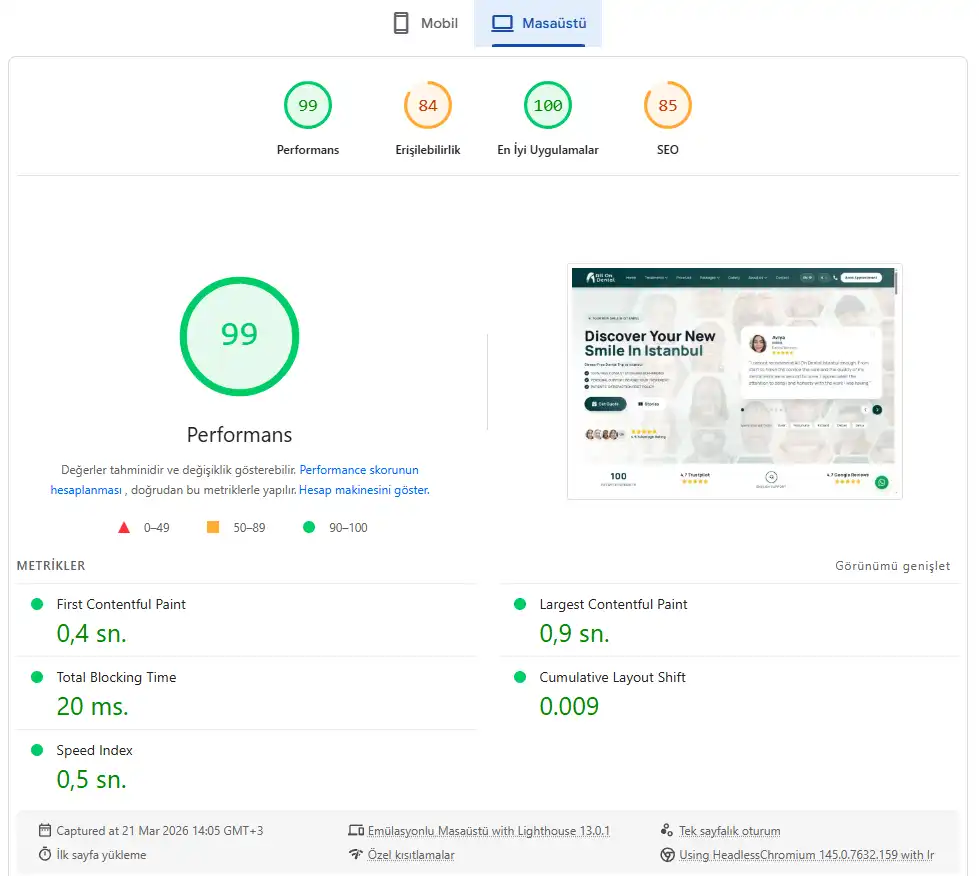Click the 100 En İyi Uygulamalar gauge
Screen dimensions: 979x876
point(547,104)
